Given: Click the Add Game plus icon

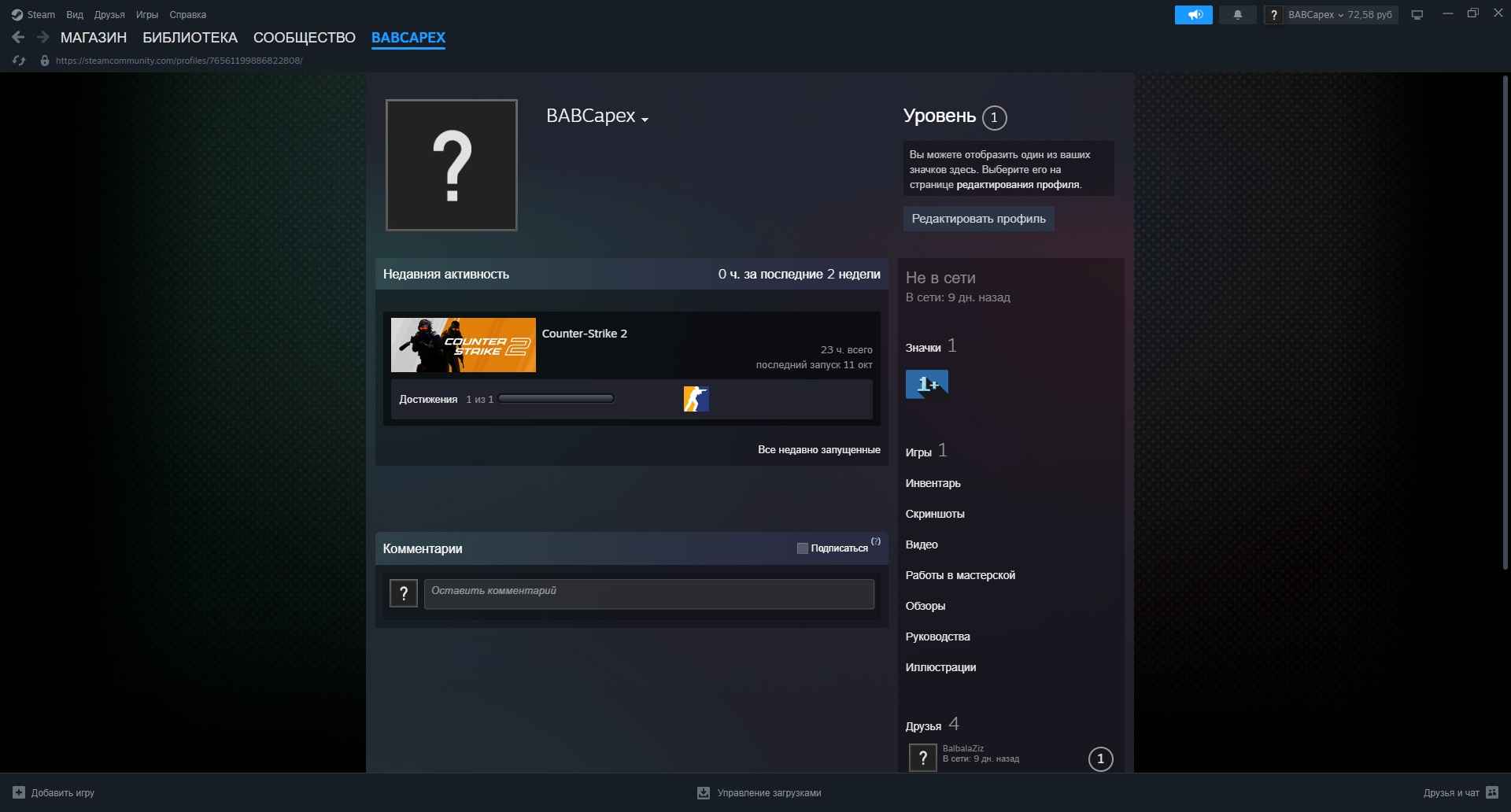Looking at the screenshot, I should pyautogui.click(x=19, y=792).
